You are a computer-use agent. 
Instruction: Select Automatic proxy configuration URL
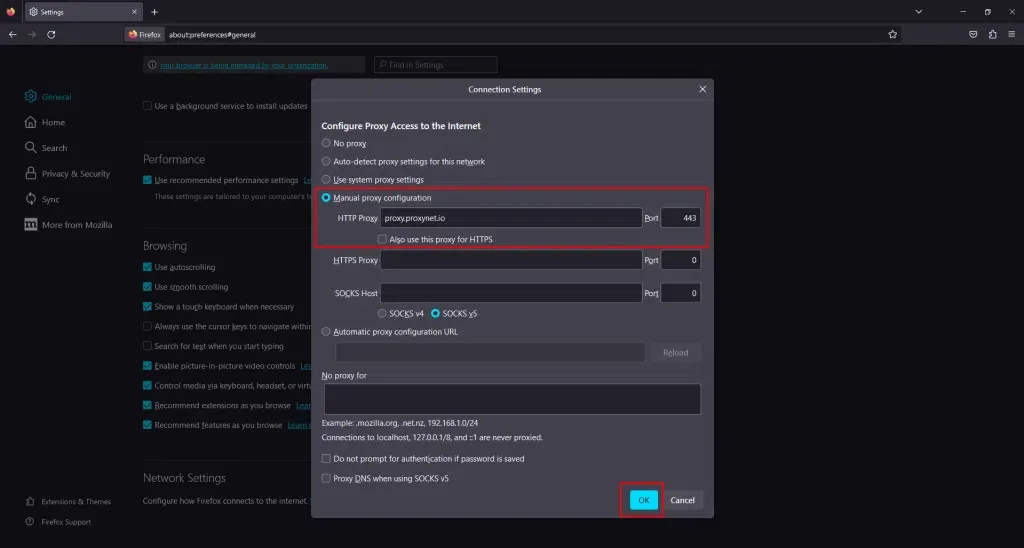click(326, 332)
